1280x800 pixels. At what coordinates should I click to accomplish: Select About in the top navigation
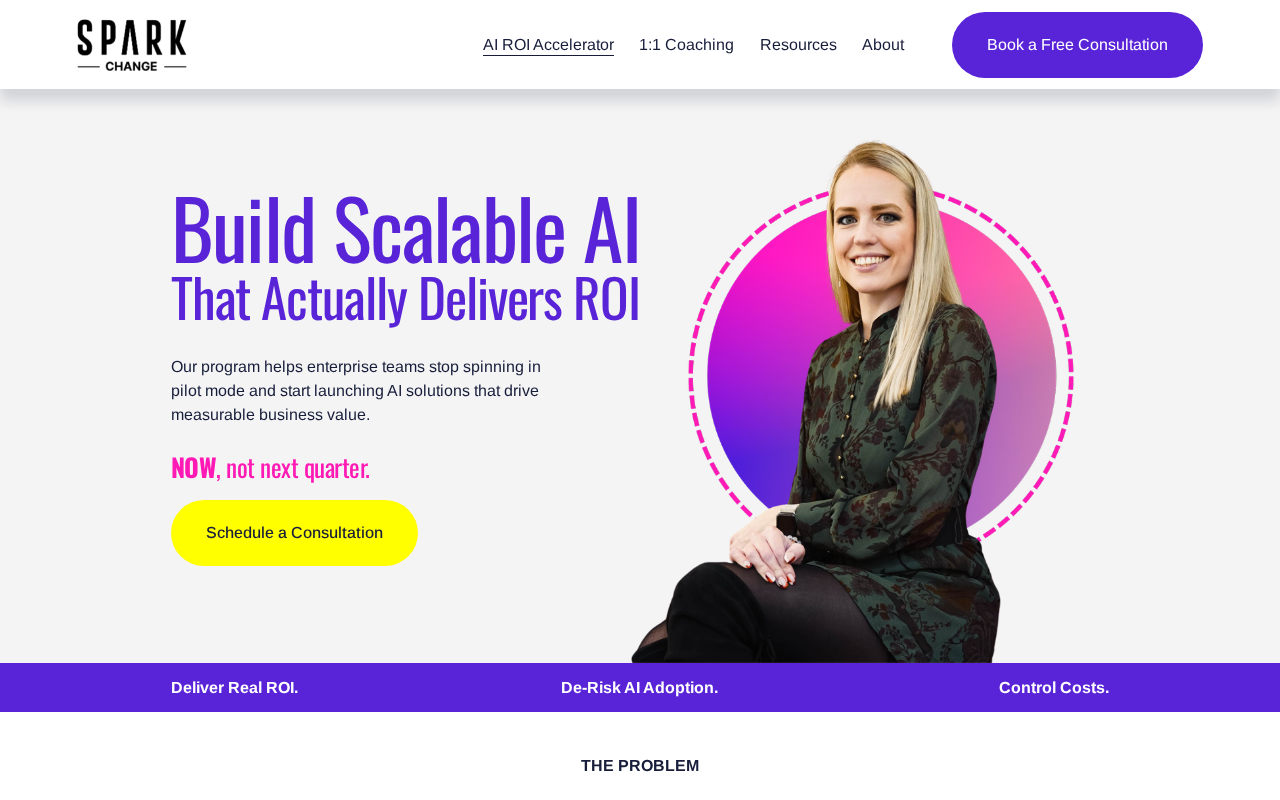tap(883, 45)
